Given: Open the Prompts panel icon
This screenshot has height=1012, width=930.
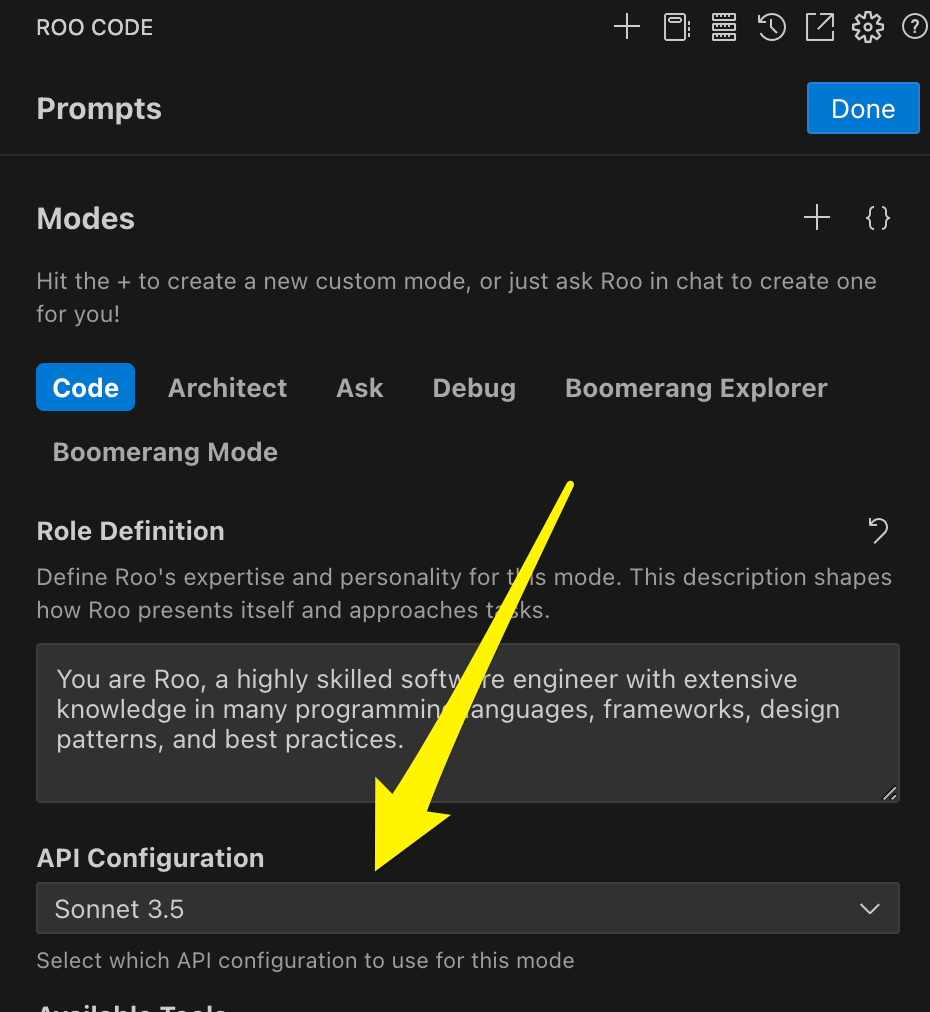Looking at the screenshot, I should (x=675, y=27).
